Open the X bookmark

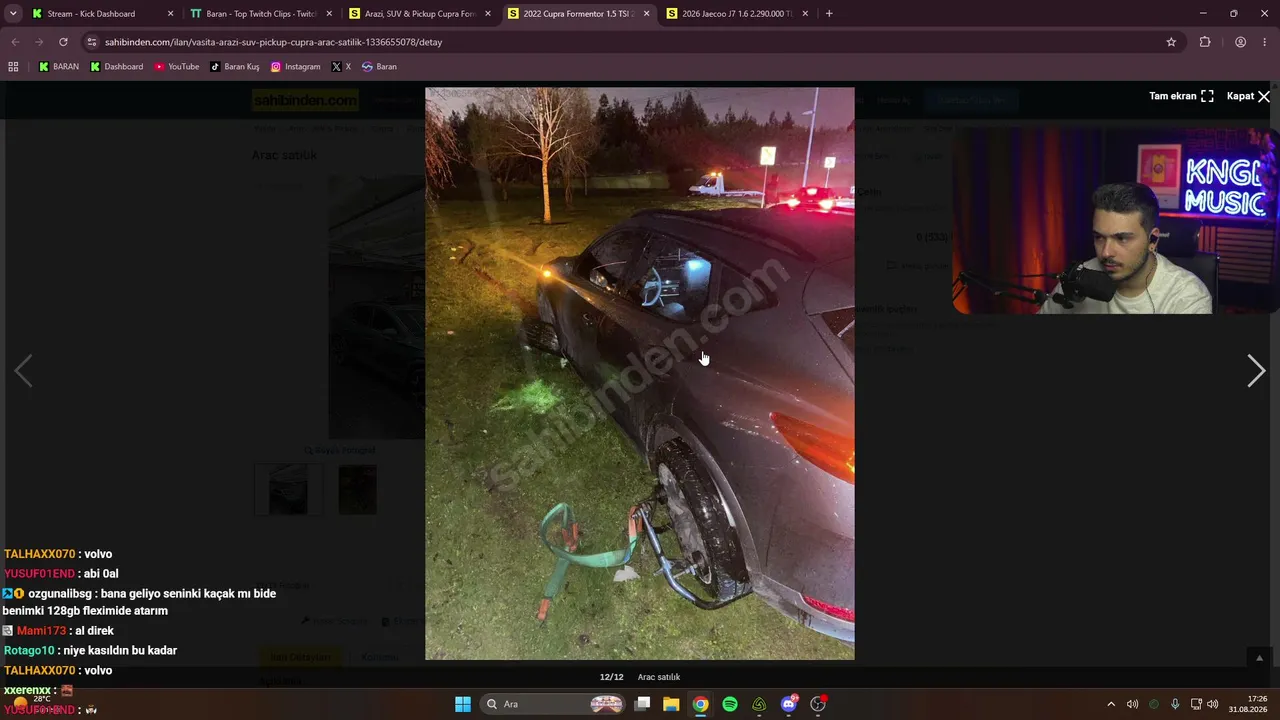tap(341, 67)
